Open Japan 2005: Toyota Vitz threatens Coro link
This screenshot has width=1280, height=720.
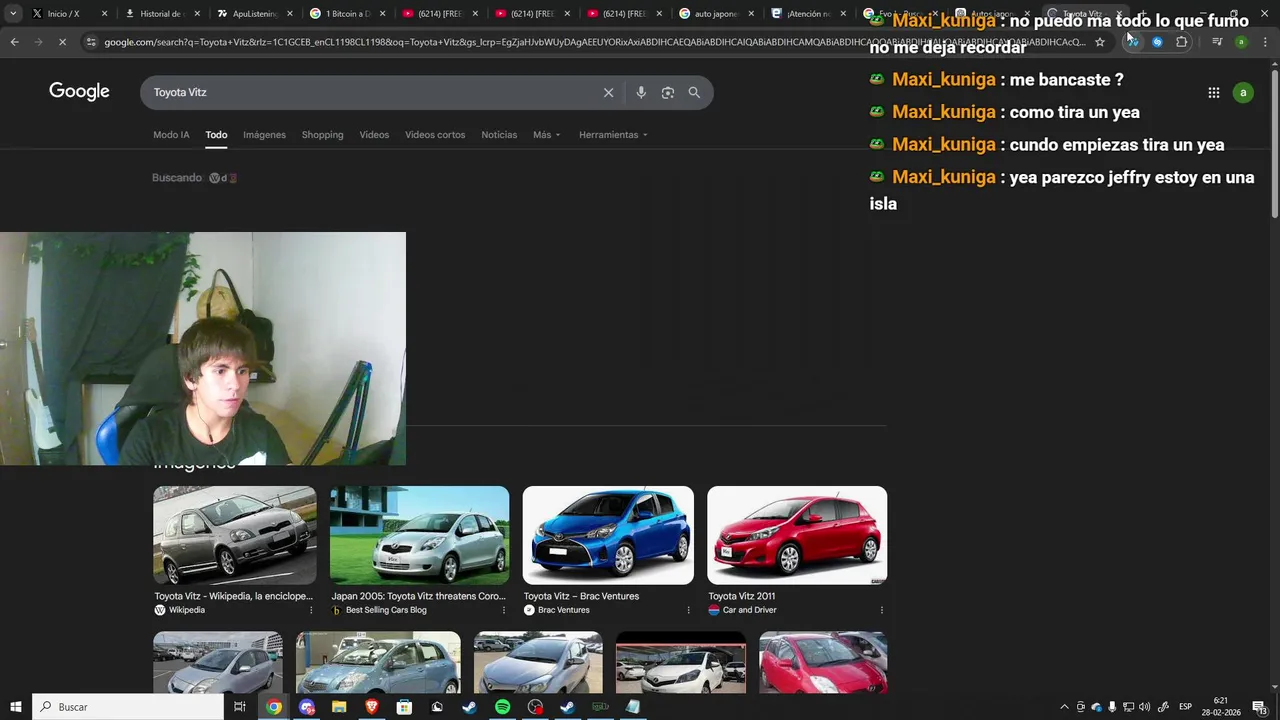(x=418, y=596)
